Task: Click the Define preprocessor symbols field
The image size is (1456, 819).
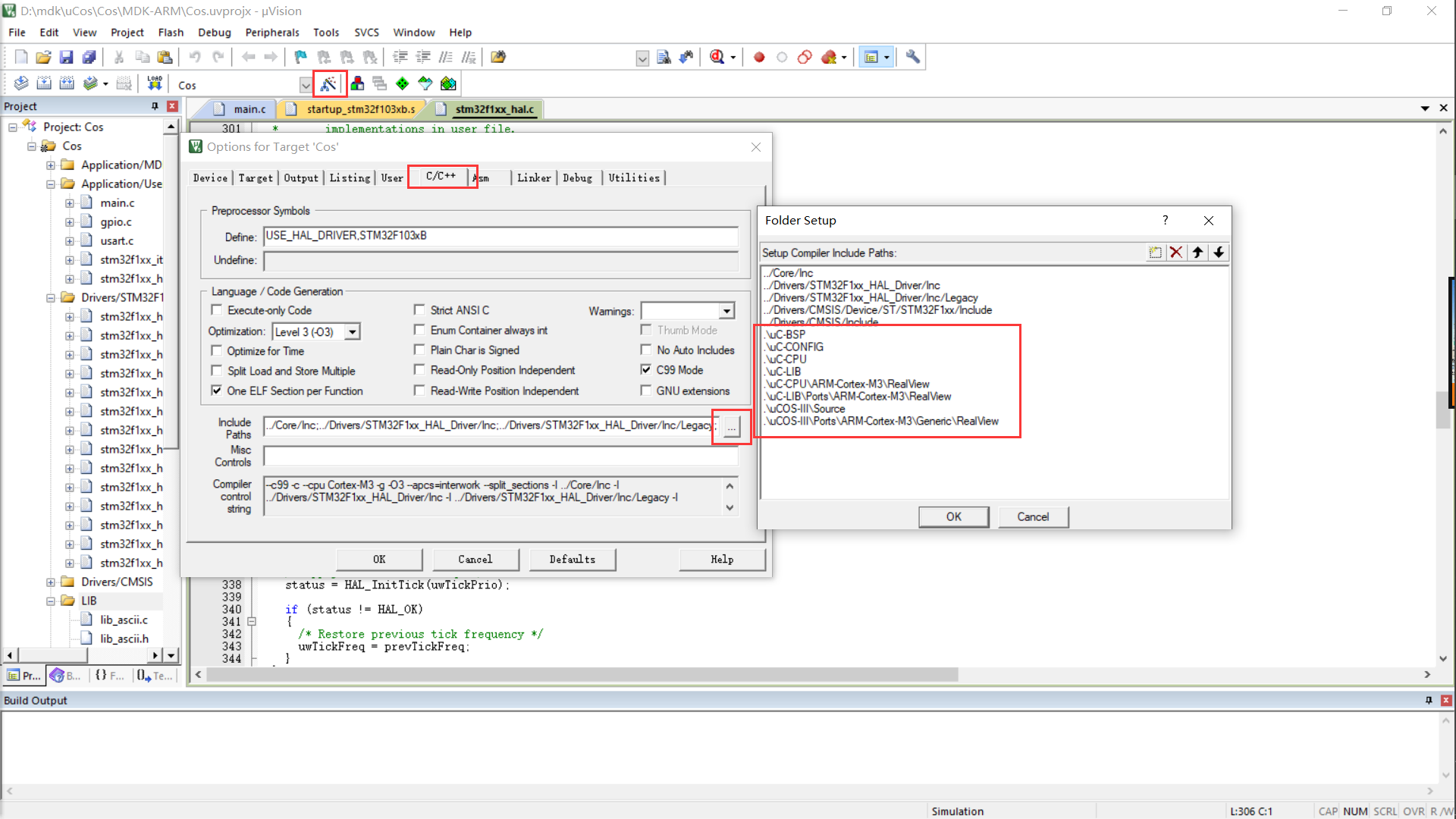Action: (x=500, y=236)
